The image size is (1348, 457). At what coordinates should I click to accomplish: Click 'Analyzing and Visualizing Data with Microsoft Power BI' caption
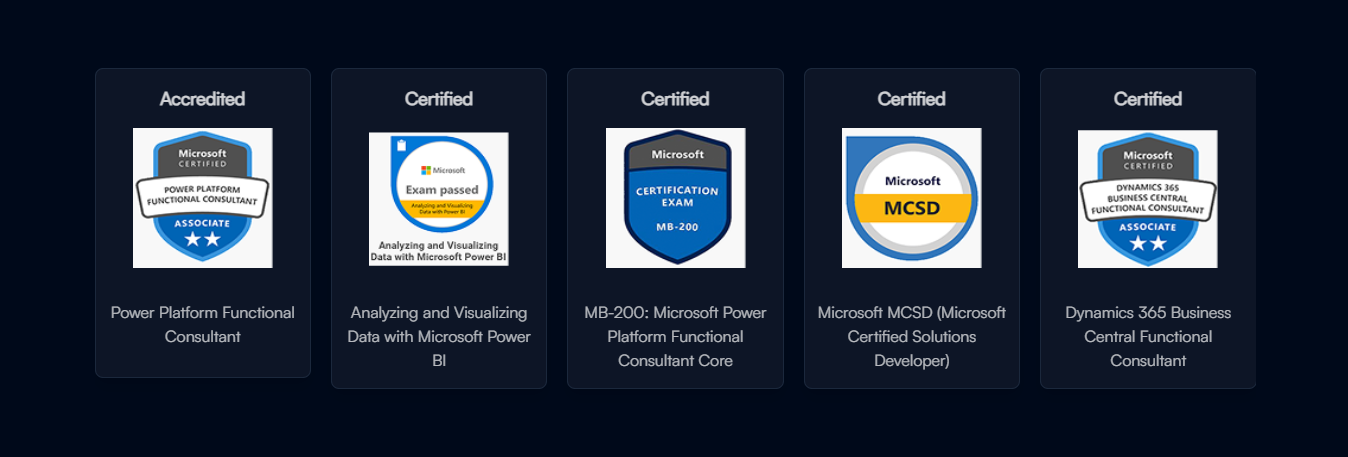pos(439,336)
